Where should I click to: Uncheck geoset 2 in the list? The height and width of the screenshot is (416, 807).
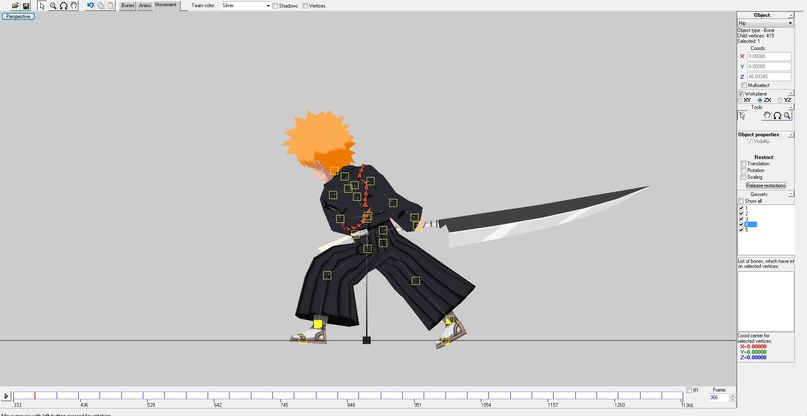tap(741, 214)
